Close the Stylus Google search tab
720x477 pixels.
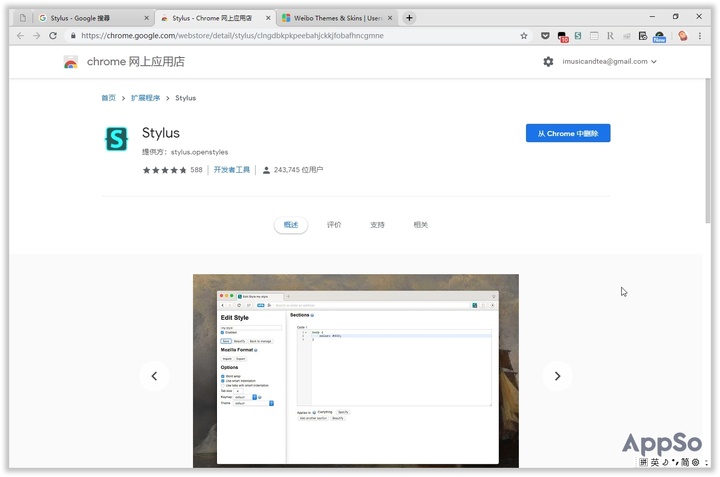coord(146,18)
